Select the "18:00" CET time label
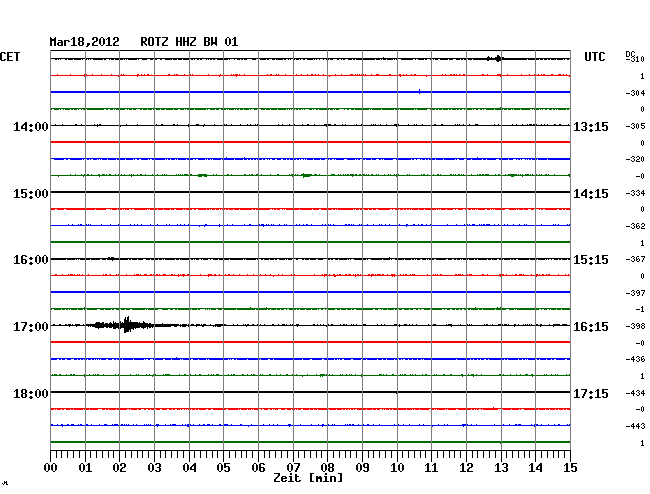Image resolution: width=650 pixels, height=494 pixels. coord(31,393)
